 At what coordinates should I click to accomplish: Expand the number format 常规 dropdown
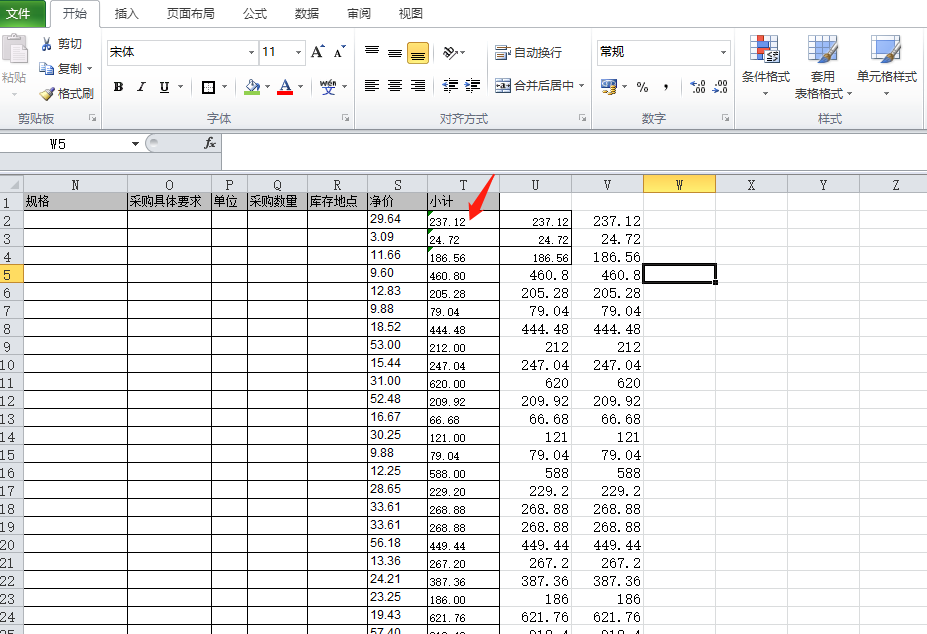coord(723,52)
